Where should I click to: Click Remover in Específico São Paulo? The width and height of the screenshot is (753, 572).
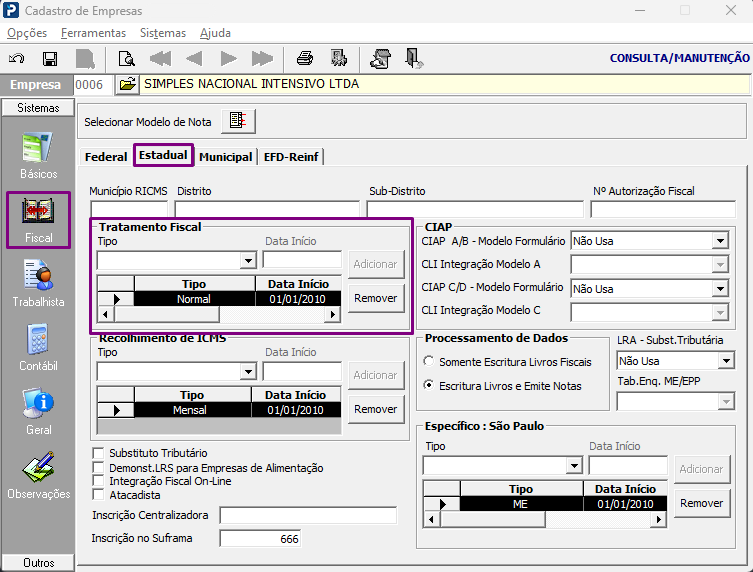click(x=702, y=503)
